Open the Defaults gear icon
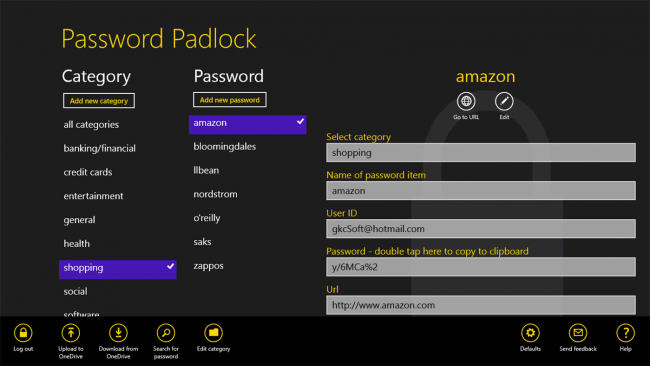650x366 pixels. coord(531,333)
